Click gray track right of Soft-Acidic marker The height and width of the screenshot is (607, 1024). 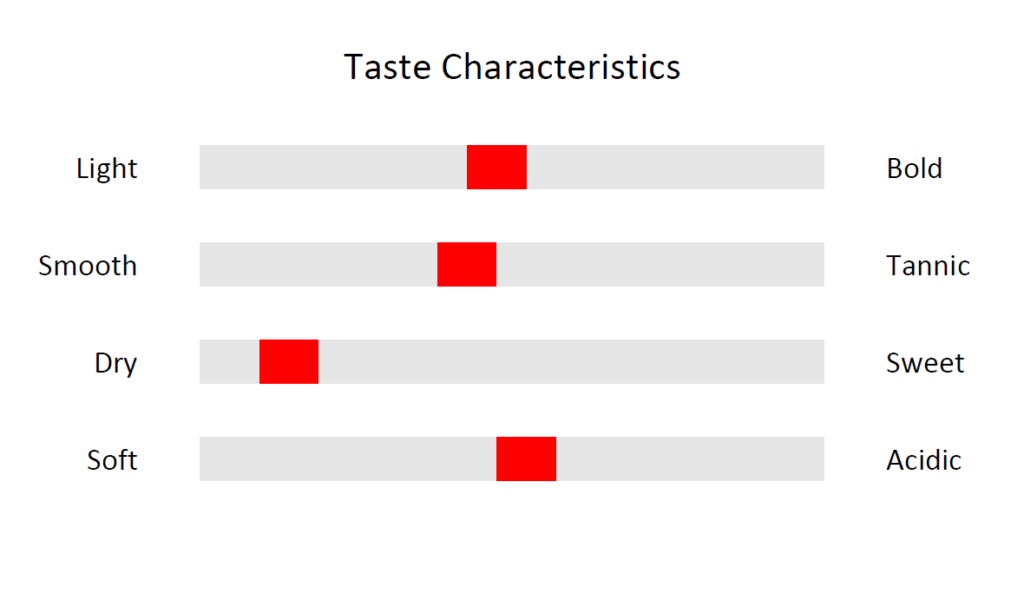pyautogui.click(x=690, y=459)
